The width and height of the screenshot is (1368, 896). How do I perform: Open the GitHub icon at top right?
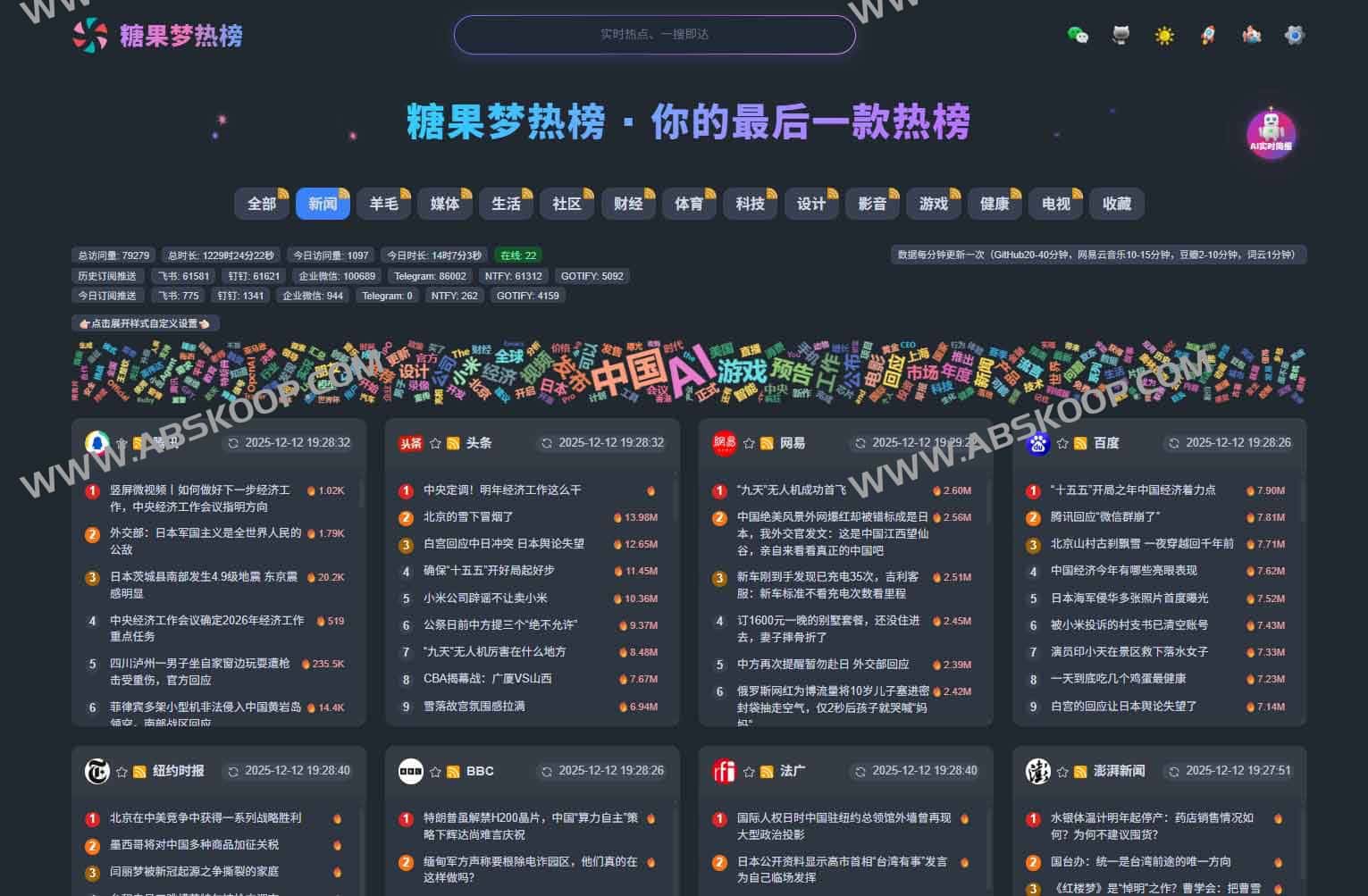pos(1120,35)
